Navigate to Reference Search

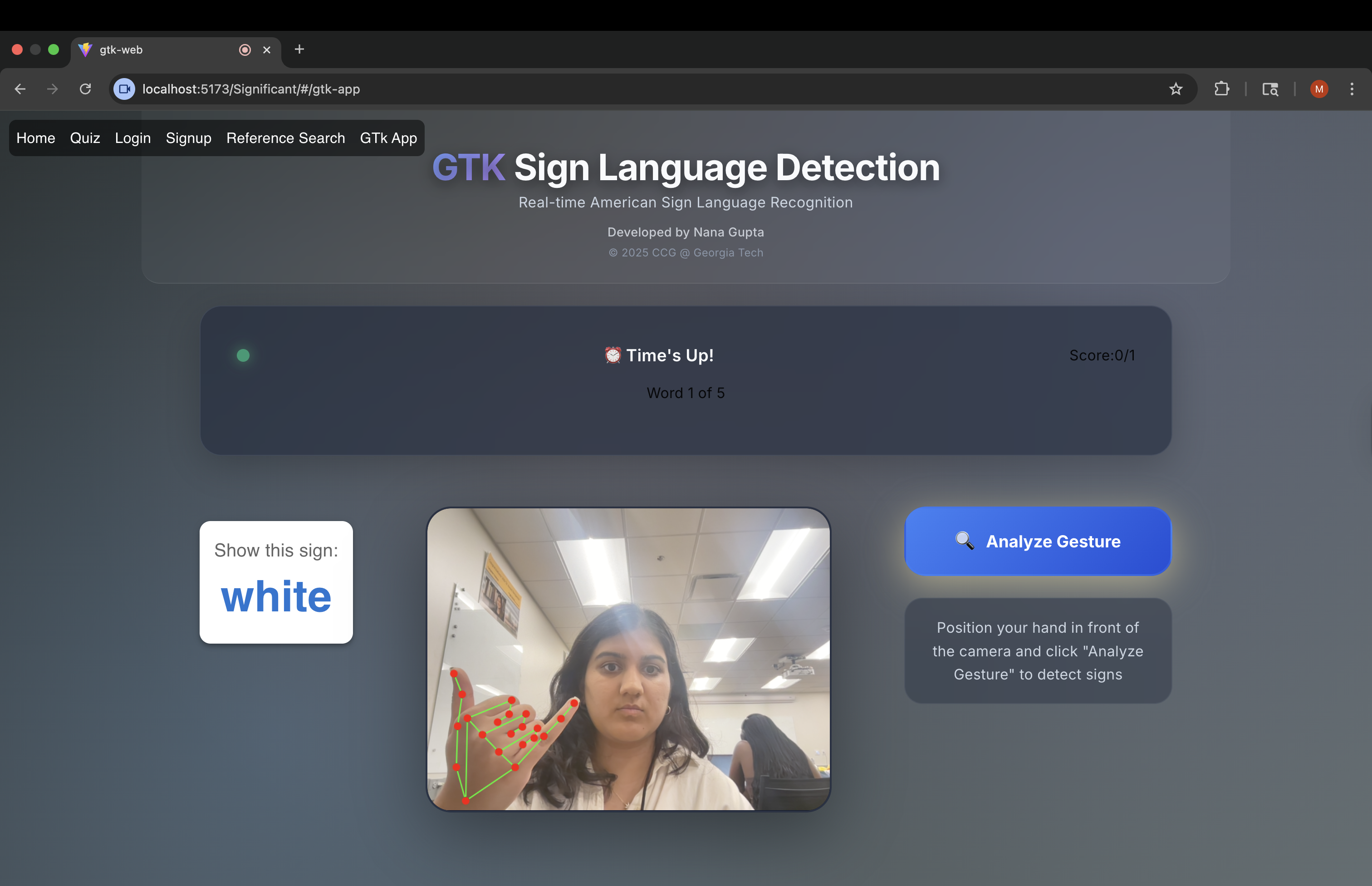point(286,138)
